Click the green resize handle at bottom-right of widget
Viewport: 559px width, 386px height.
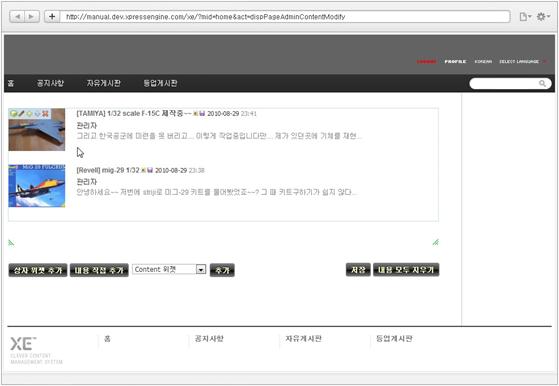pyautogui.click(x=435, y=243)
